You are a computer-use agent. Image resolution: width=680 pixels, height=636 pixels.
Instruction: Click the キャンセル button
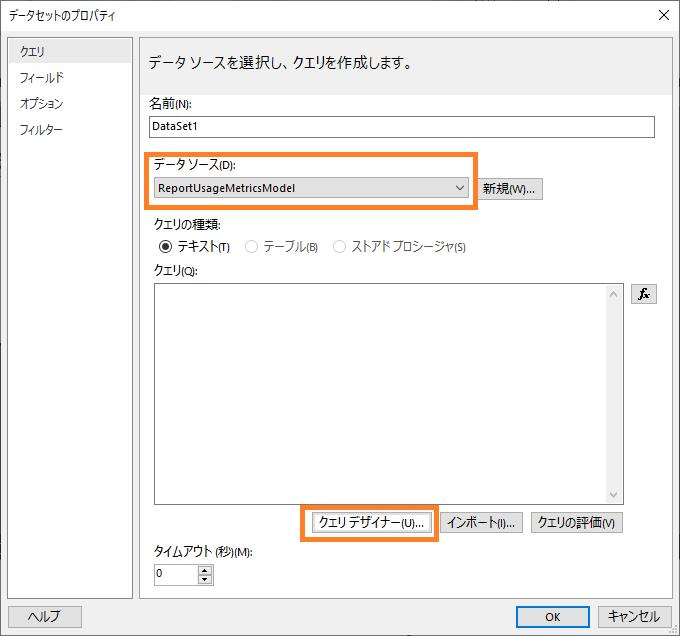point(634,617)
